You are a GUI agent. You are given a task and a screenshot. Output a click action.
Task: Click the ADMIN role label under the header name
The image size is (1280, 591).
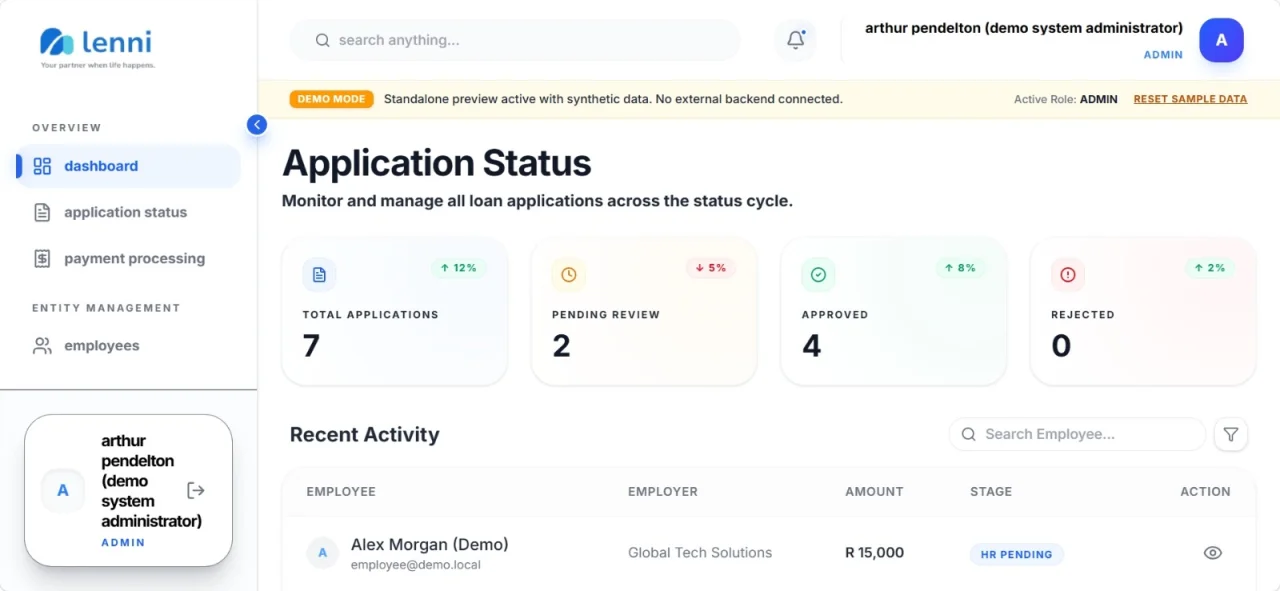coord(1163,55)
